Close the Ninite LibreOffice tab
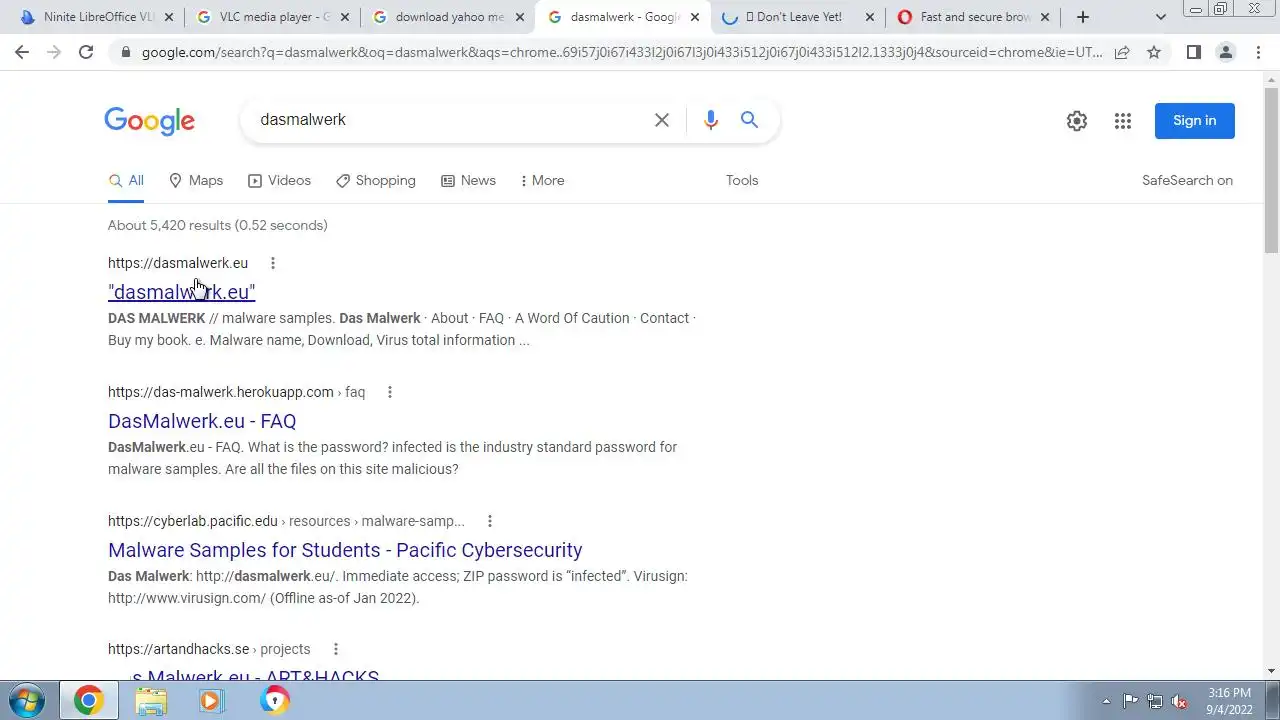This screenshot has height=720, width=1280. point(168,17)
